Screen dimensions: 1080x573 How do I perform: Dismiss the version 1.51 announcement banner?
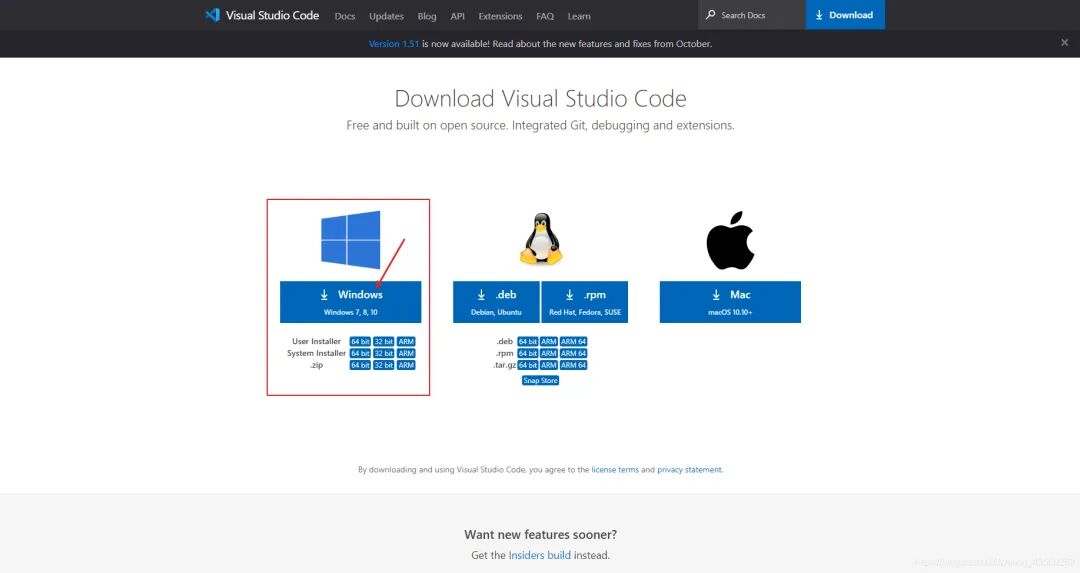[1064, 43]
